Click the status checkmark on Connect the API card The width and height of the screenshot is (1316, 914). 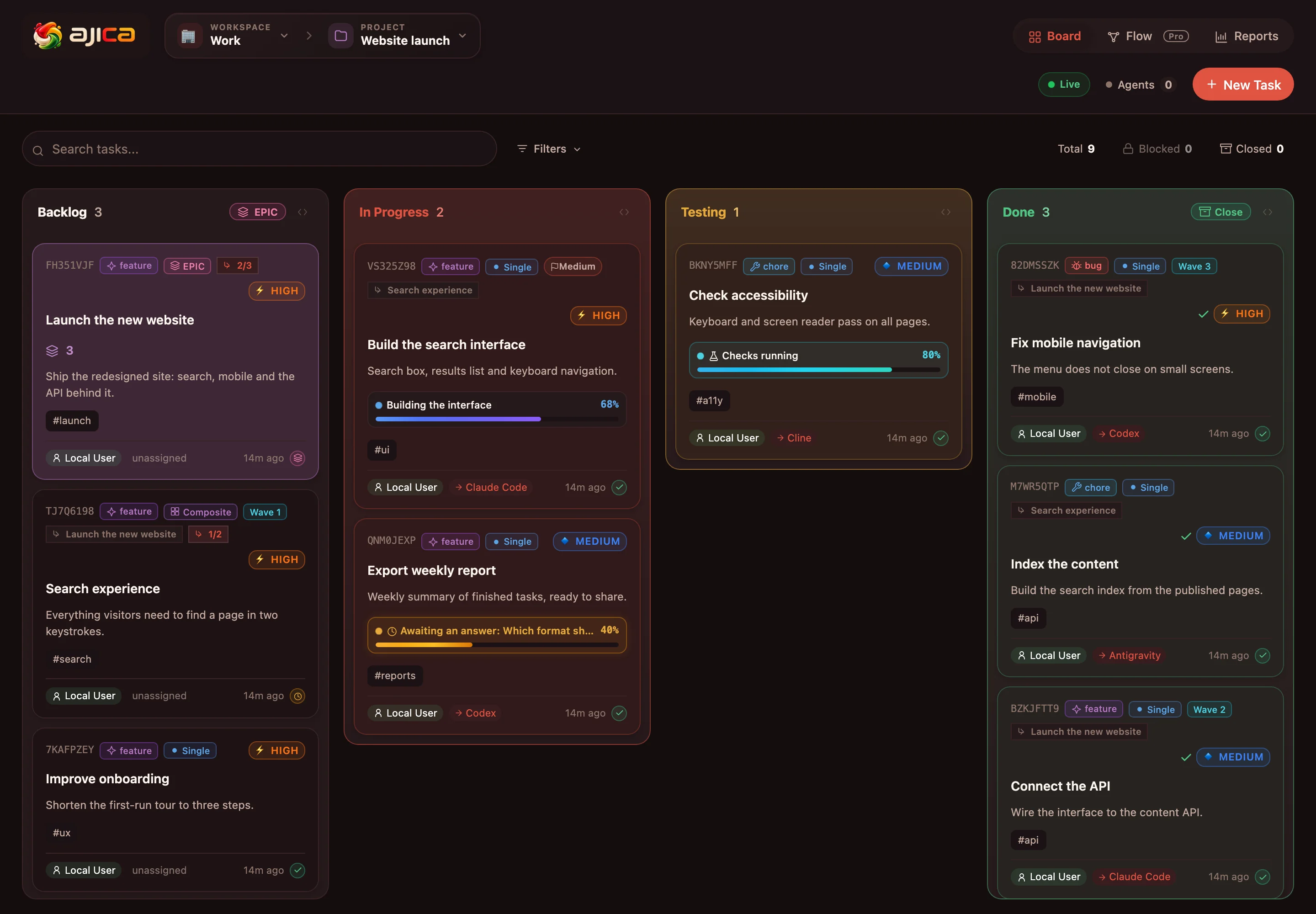click(x=1263, y=877)
